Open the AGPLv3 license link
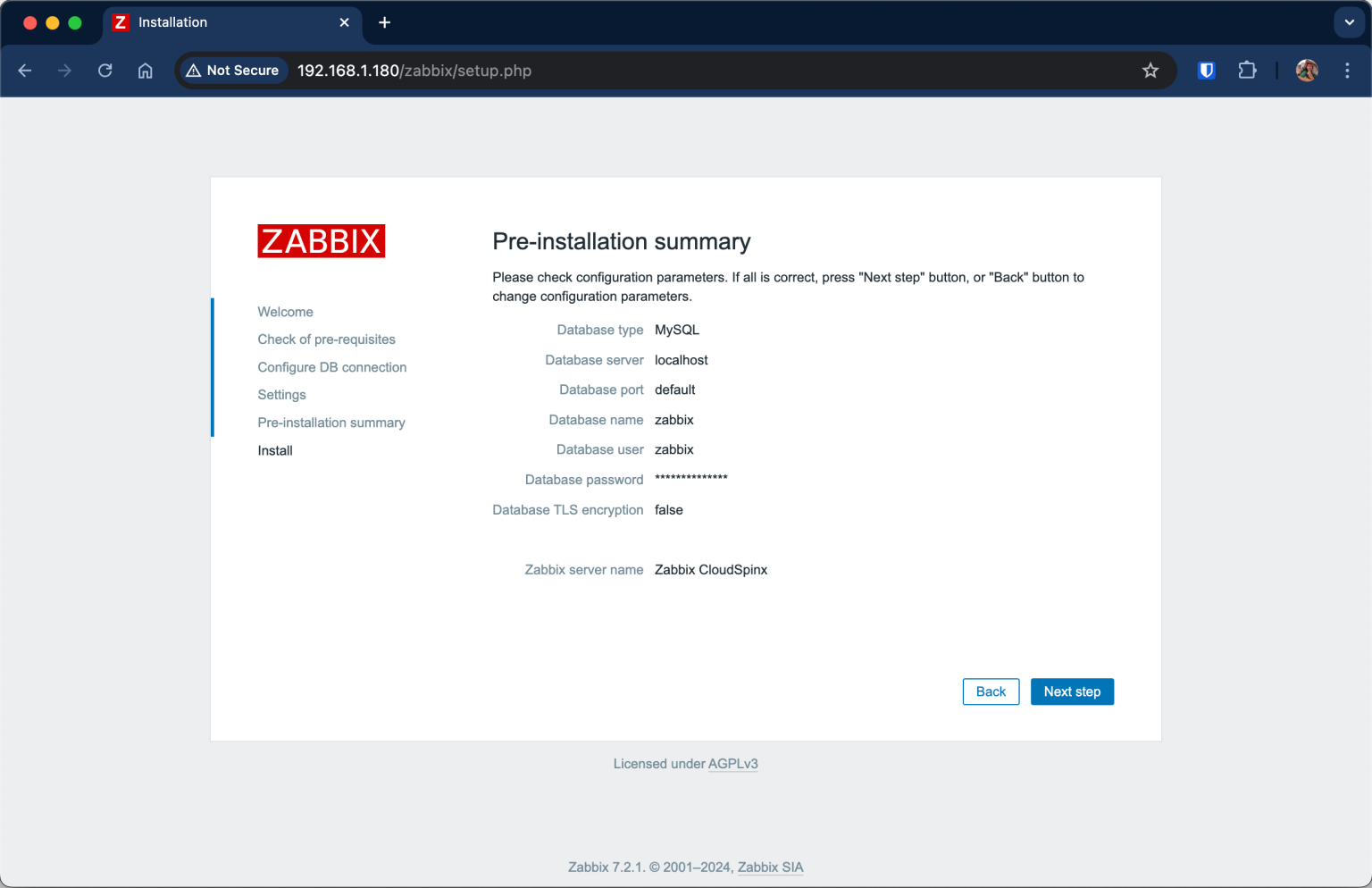The height and width of the screenshot is (888, 1372). point(732,764)
